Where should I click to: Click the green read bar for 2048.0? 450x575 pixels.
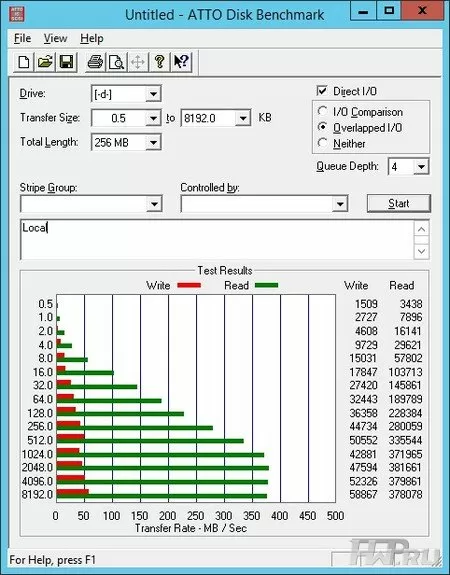162,468
